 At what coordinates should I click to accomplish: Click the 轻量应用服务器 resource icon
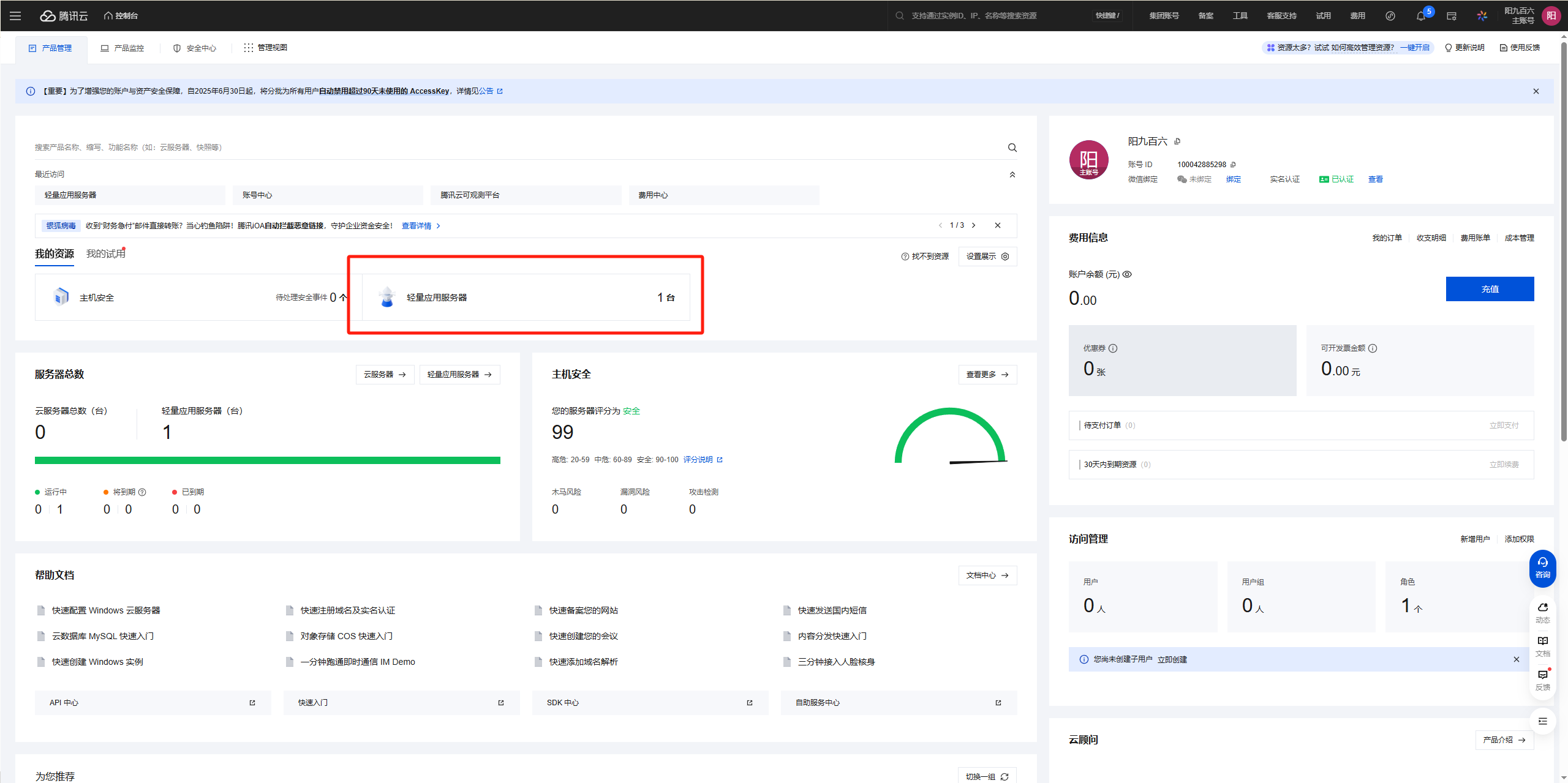tap(386, 298)
